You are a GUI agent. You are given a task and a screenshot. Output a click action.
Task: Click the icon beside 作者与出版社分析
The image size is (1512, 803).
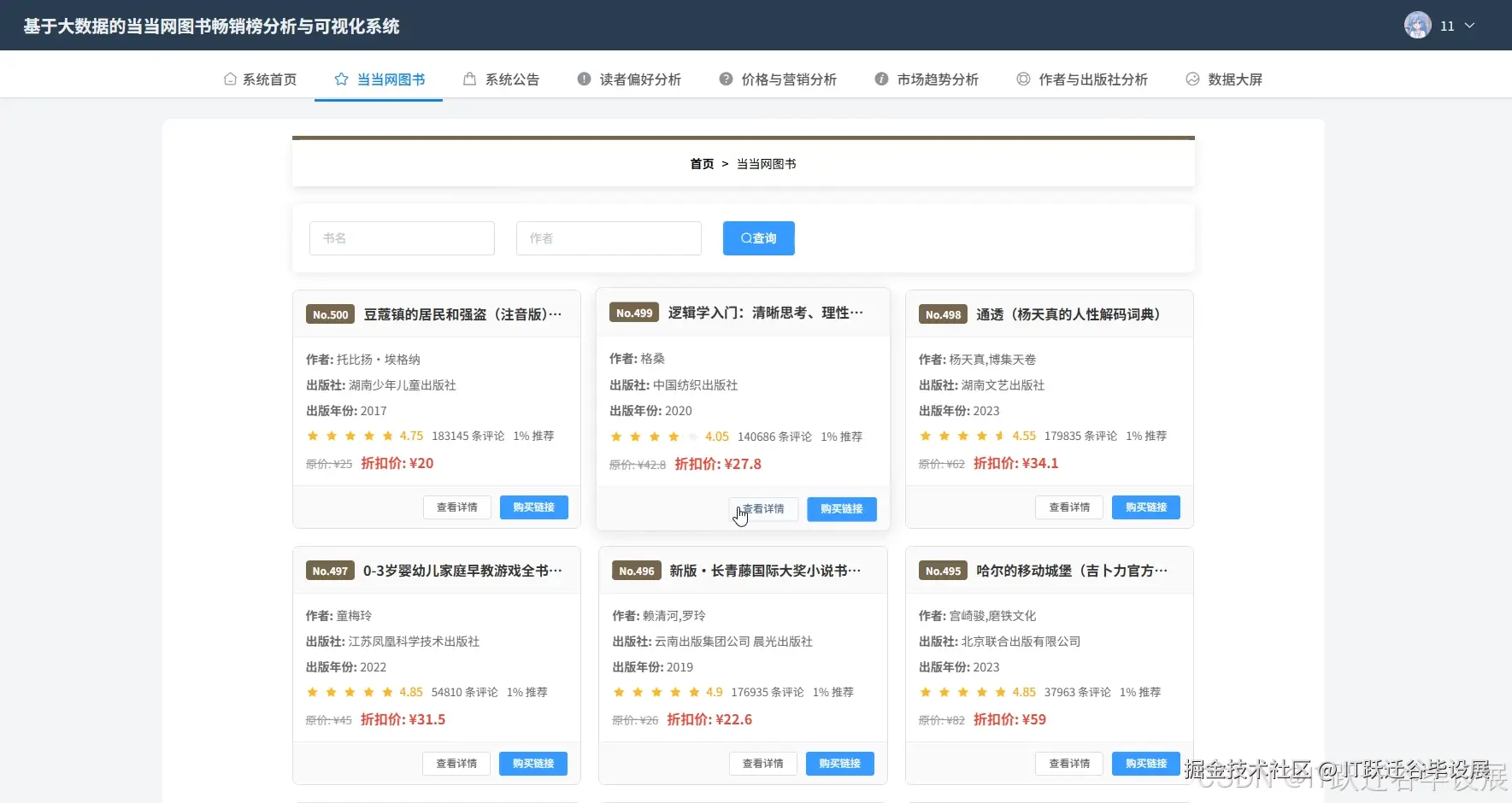pyautogui.click(x=1023, y=79)
